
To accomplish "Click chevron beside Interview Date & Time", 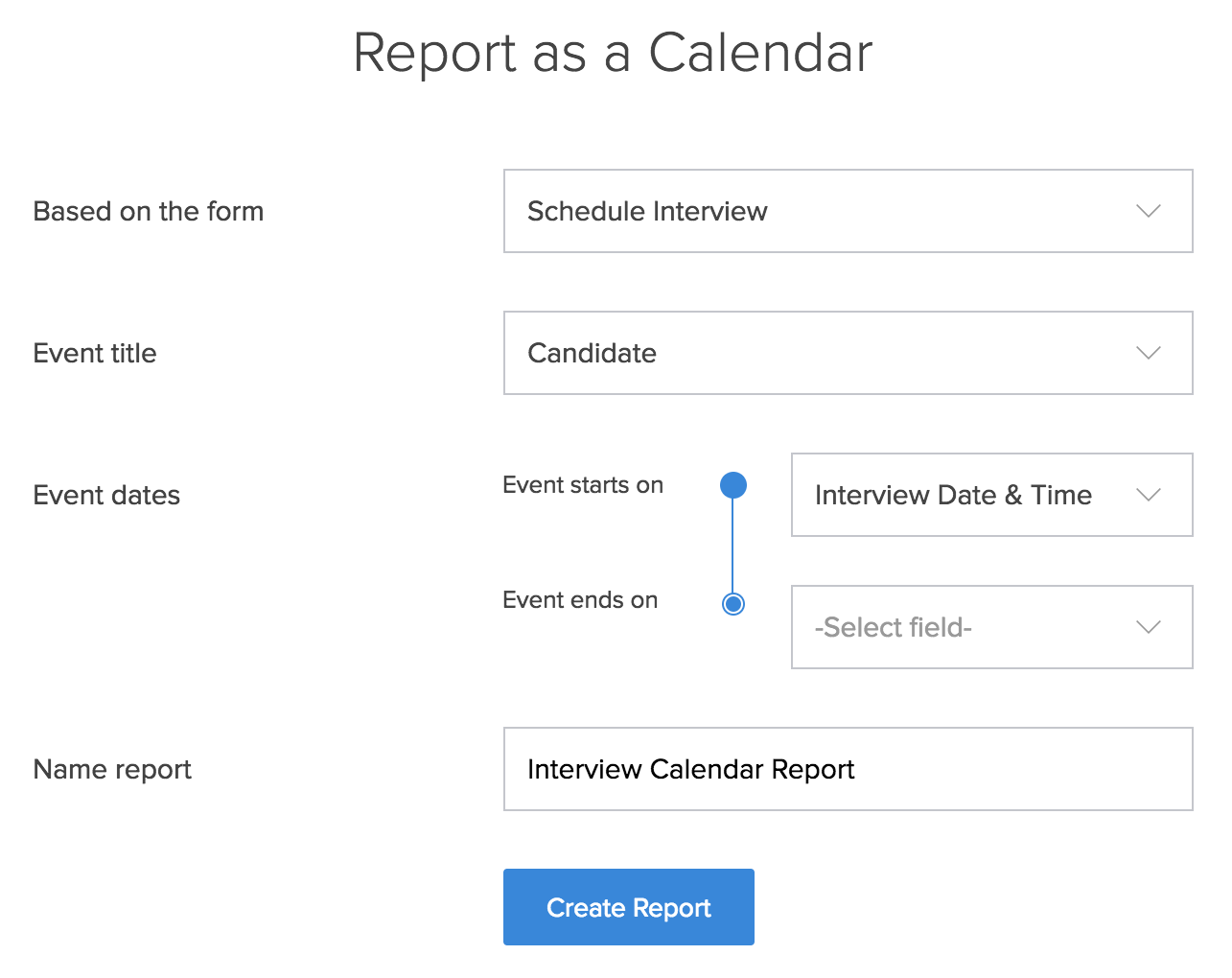I will coord(1148,495).
